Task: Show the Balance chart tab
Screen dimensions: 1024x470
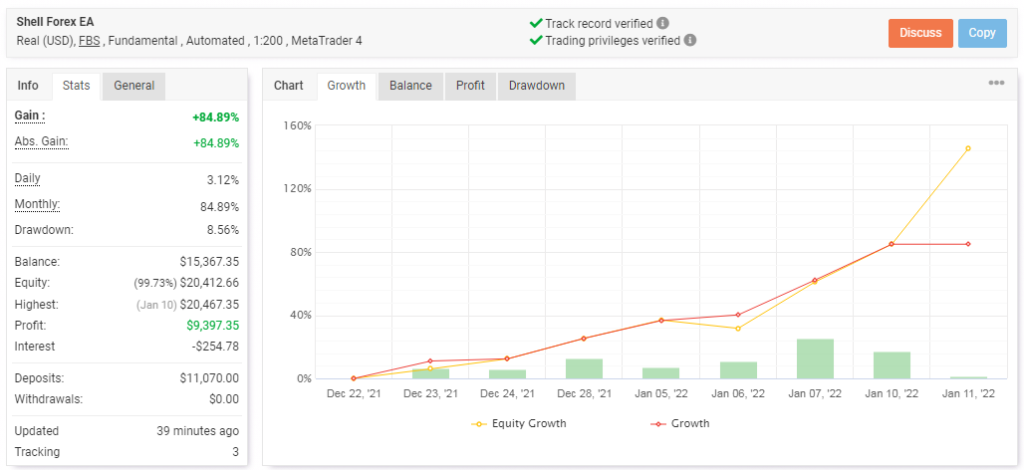Action: [411, 86]
